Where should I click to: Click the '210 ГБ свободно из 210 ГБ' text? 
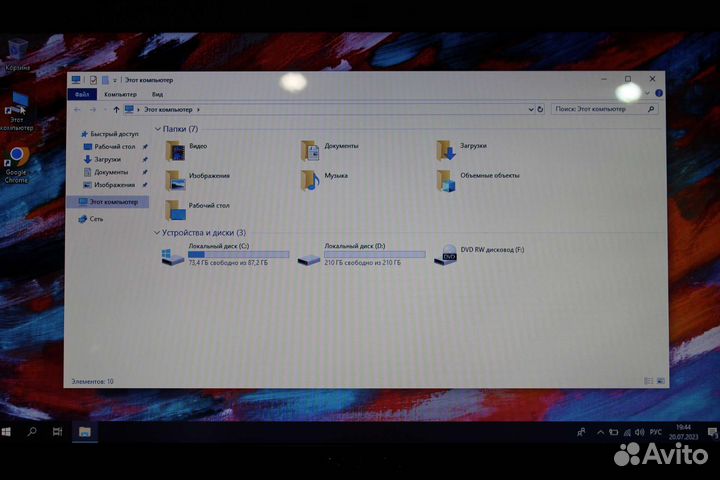(x=363, y=263)
